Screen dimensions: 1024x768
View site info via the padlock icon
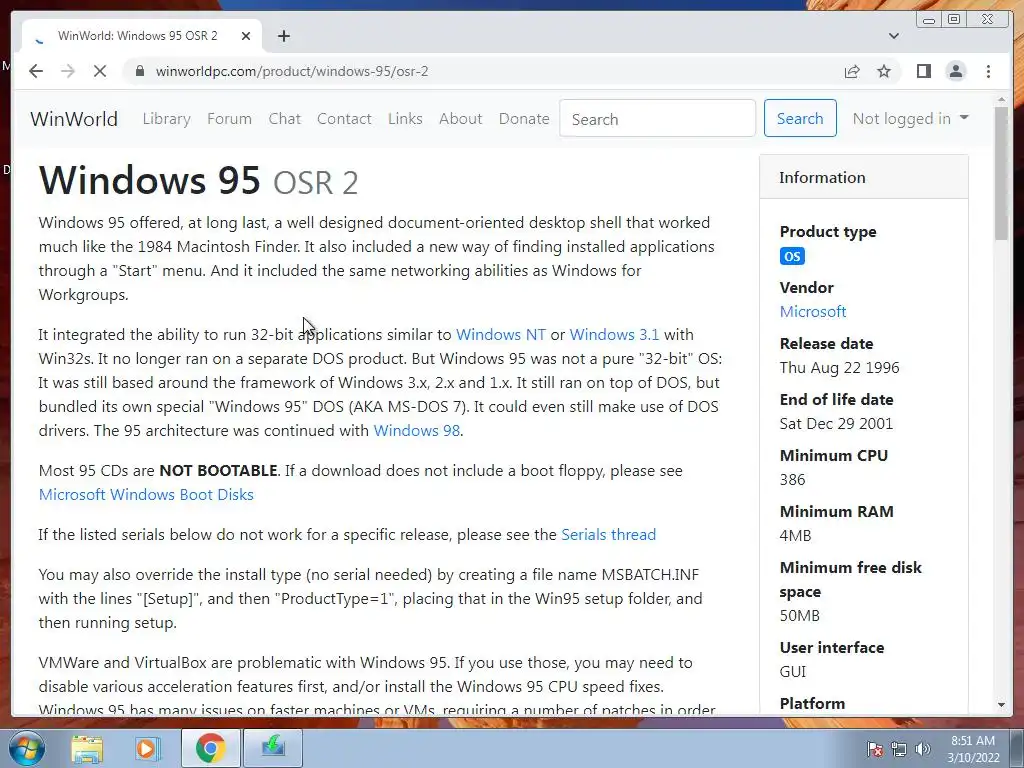point(139,71)
